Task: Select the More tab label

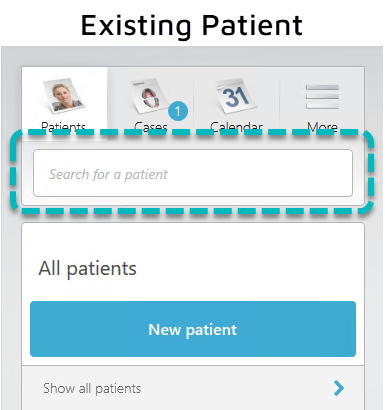Action: click(x=322, y=127)
